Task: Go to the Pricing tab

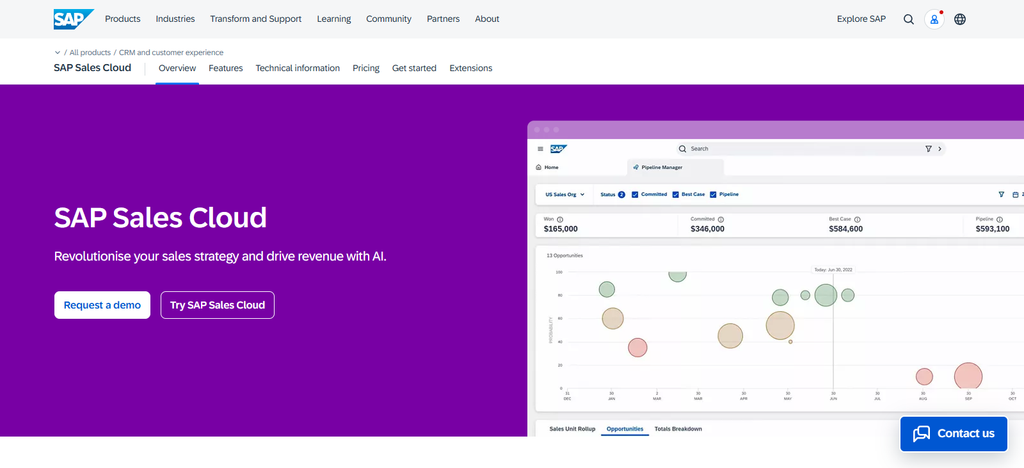Action: click(366, 68)
